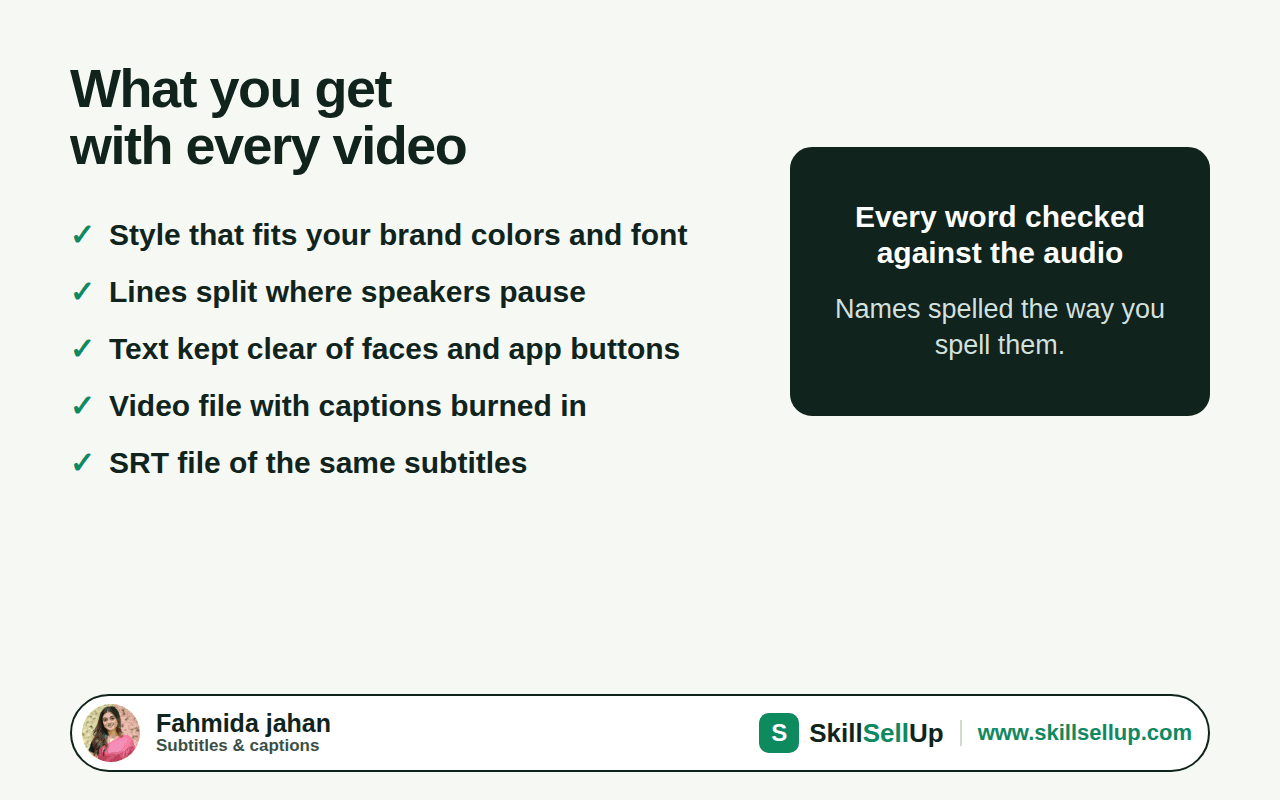Click the SkillSellUp green S logo icon
The width and height of the screenshot is (1280, 800).
click(x=779, y=733)
